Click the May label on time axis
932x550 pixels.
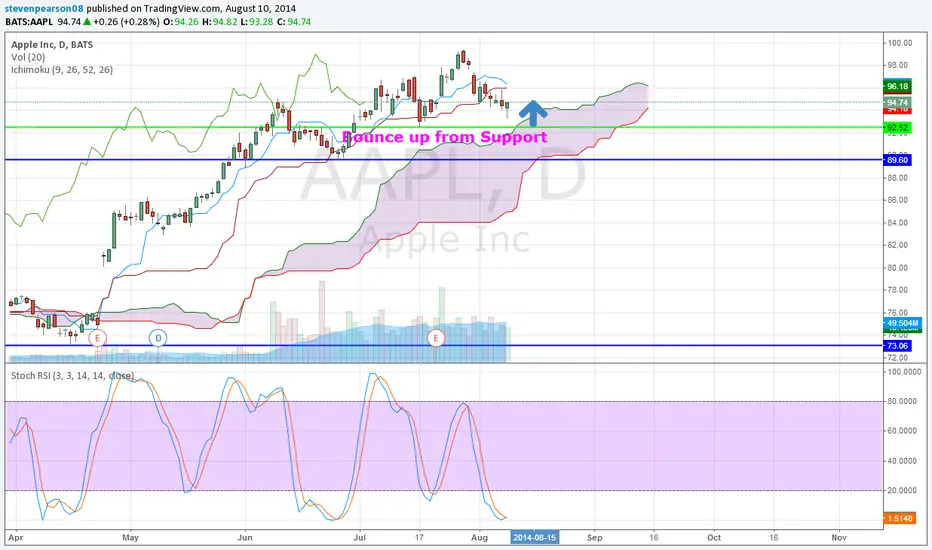130,538
